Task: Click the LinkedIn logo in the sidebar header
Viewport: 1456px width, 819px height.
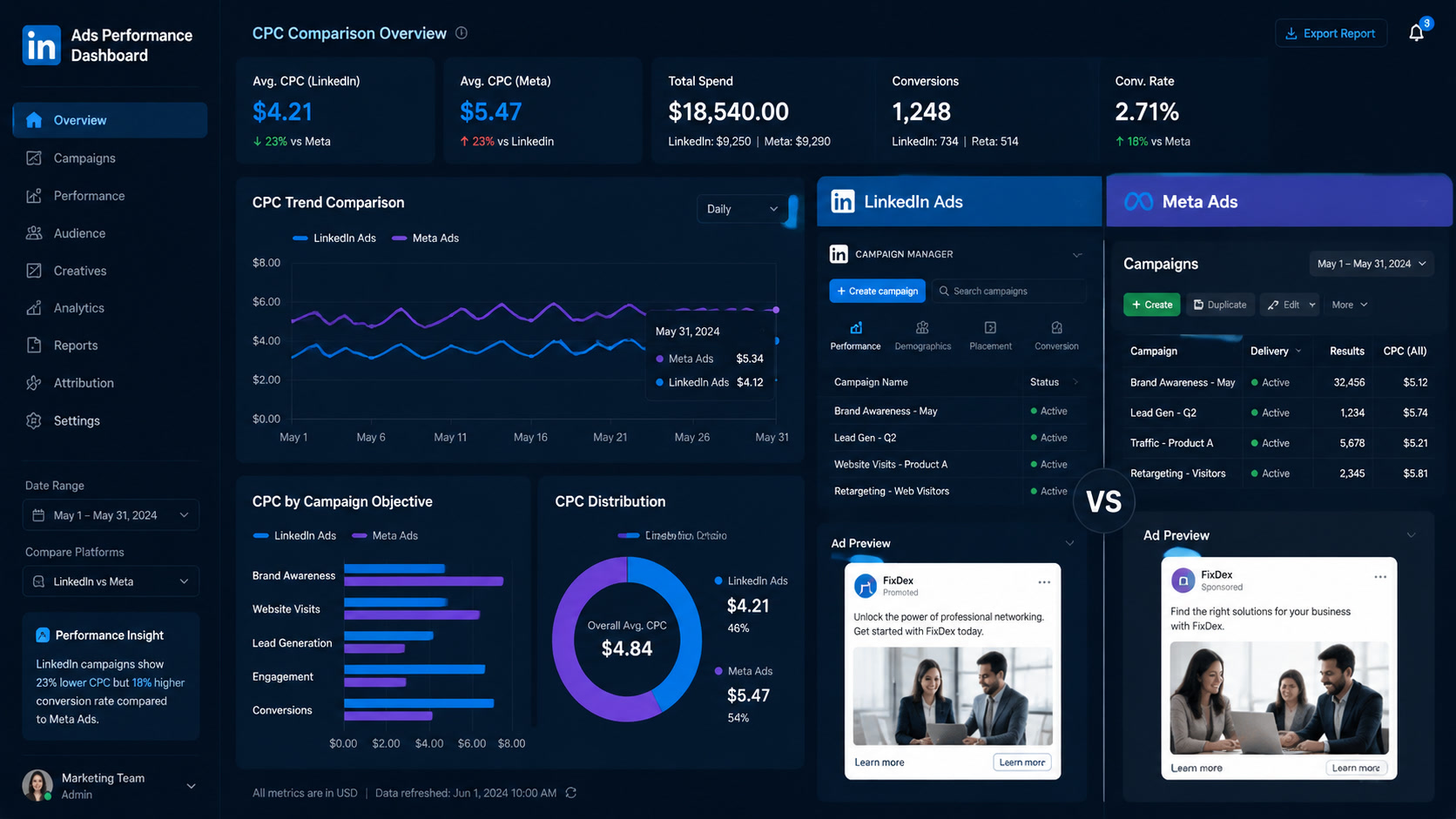Action: [42, 45]
